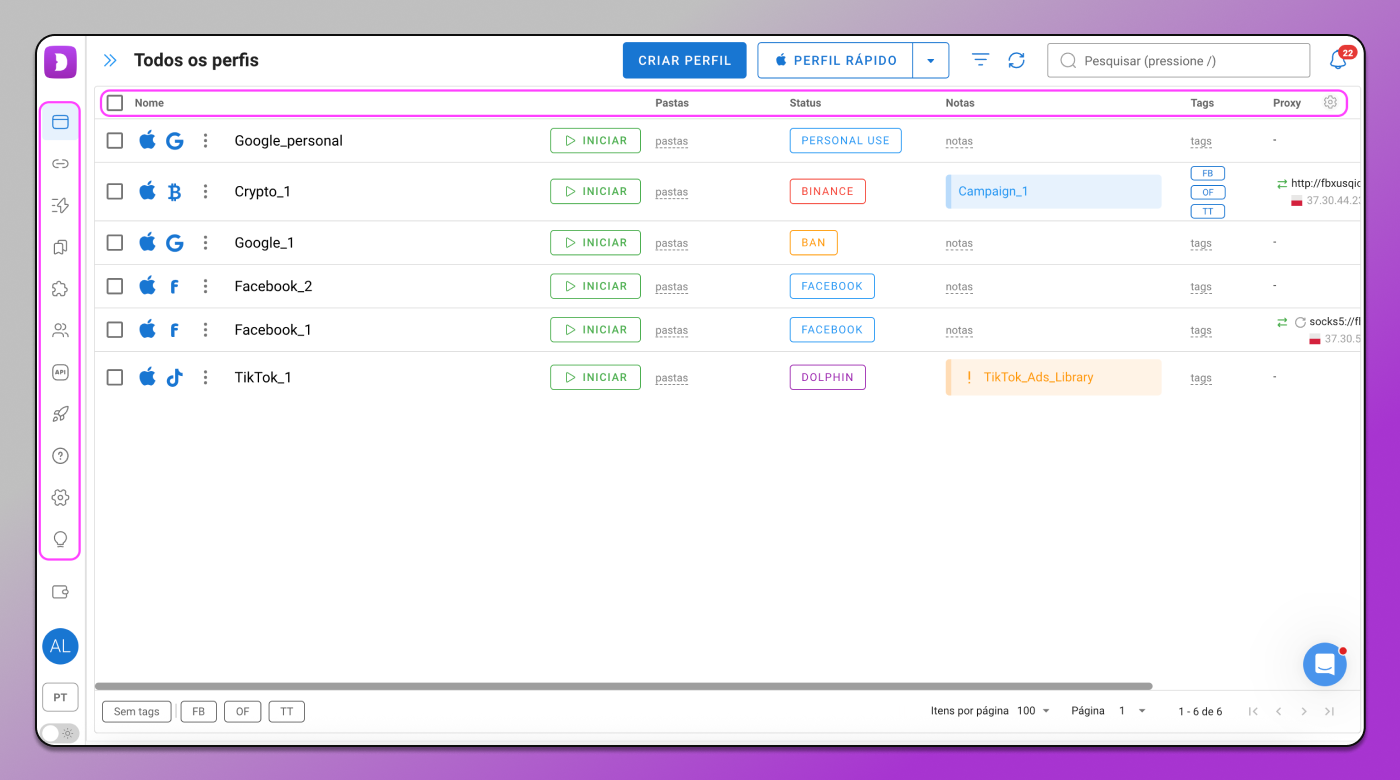Image resolution: width=1400 pixels, height=780 pixels.
Task: Open BINANCE status selector on Crypto_1
Action: (827, 192)
